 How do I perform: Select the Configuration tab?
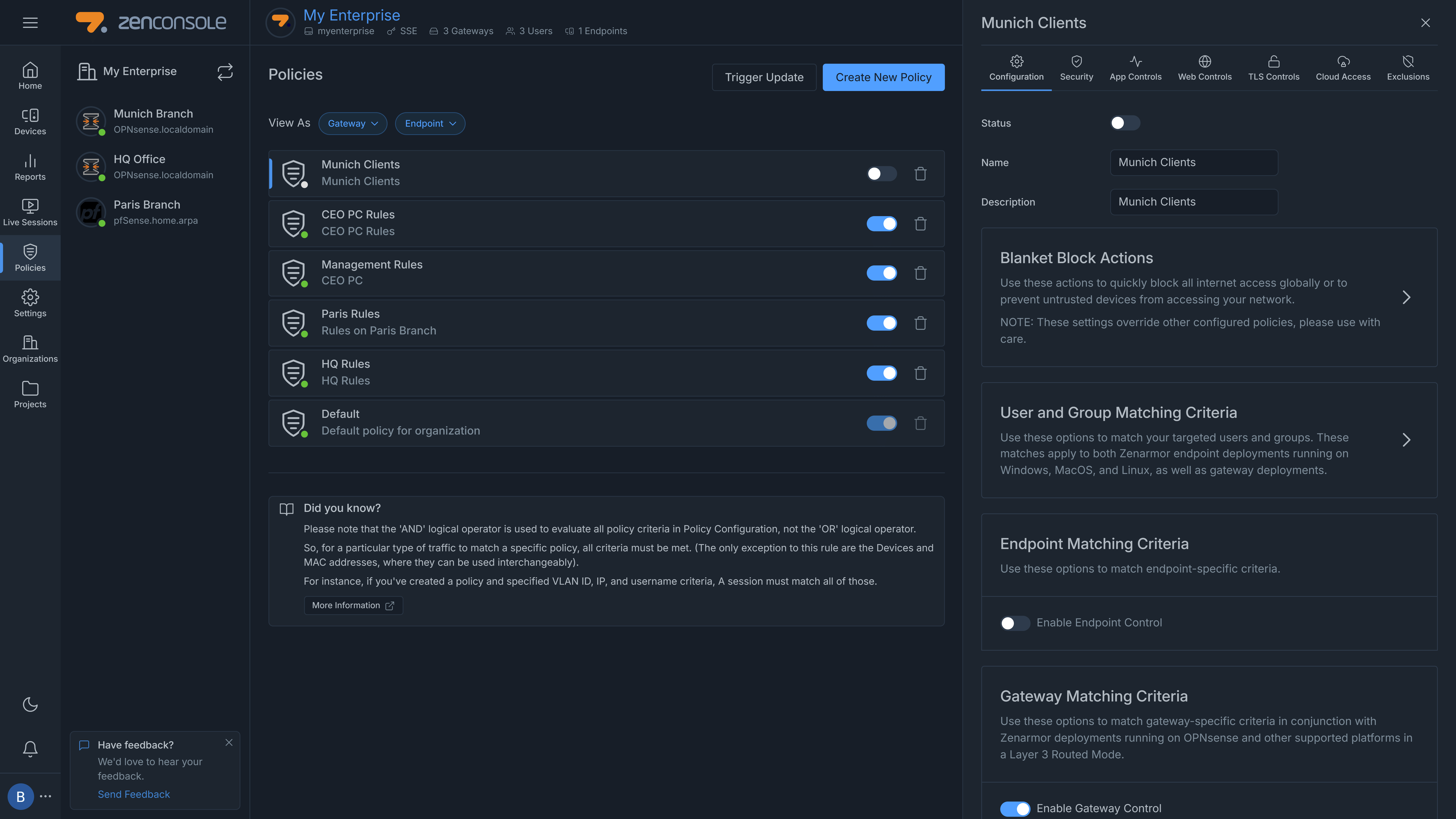point(1016,68)
